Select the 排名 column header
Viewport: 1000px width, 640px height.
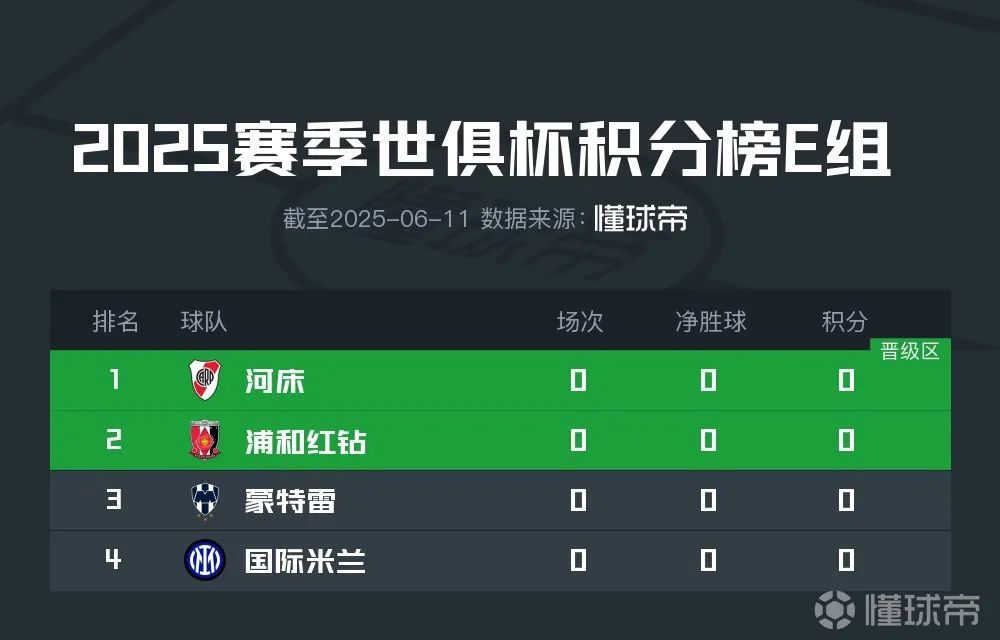pyautogui.click(x=115, y=321)
